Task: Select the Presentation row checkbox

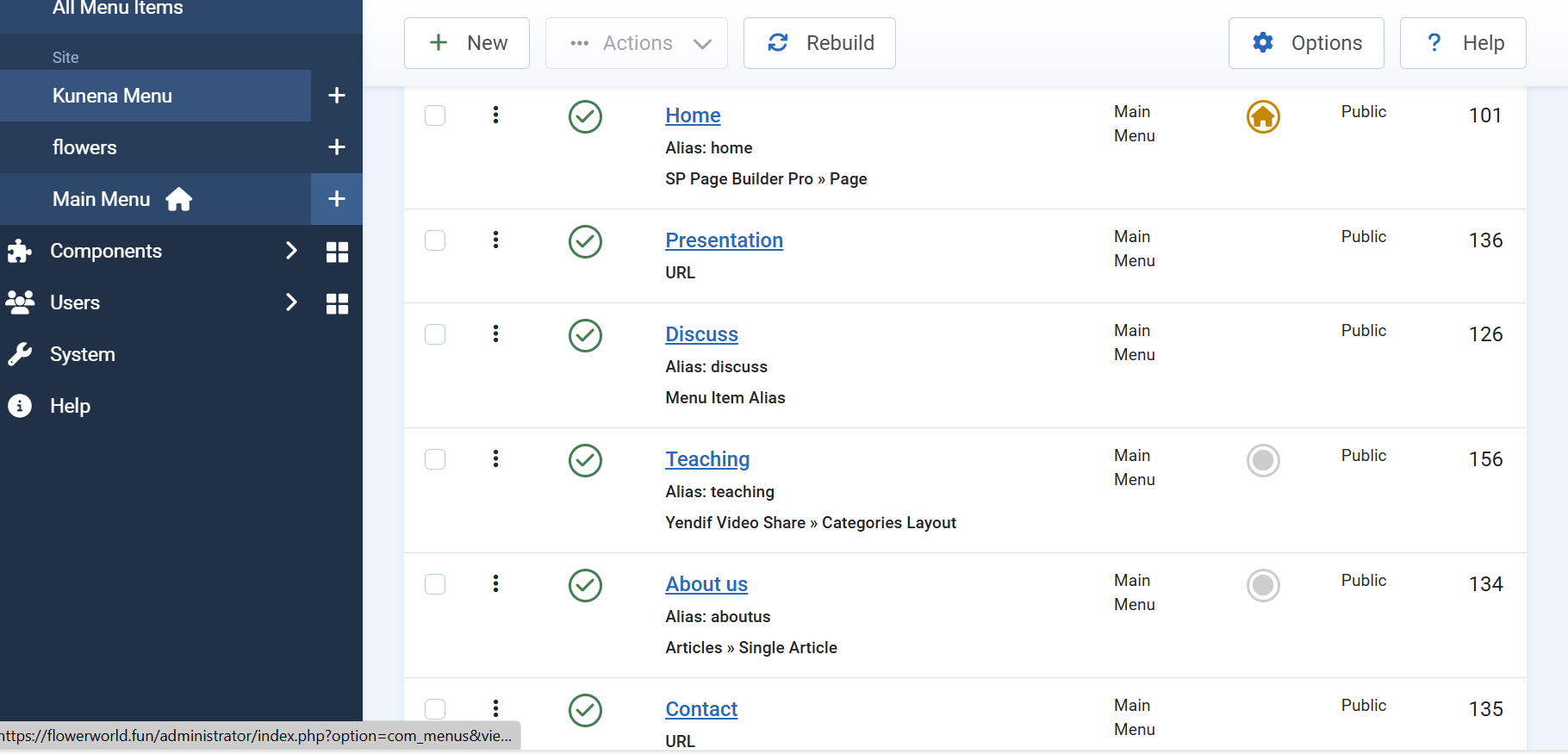Action: coord(435,240)
